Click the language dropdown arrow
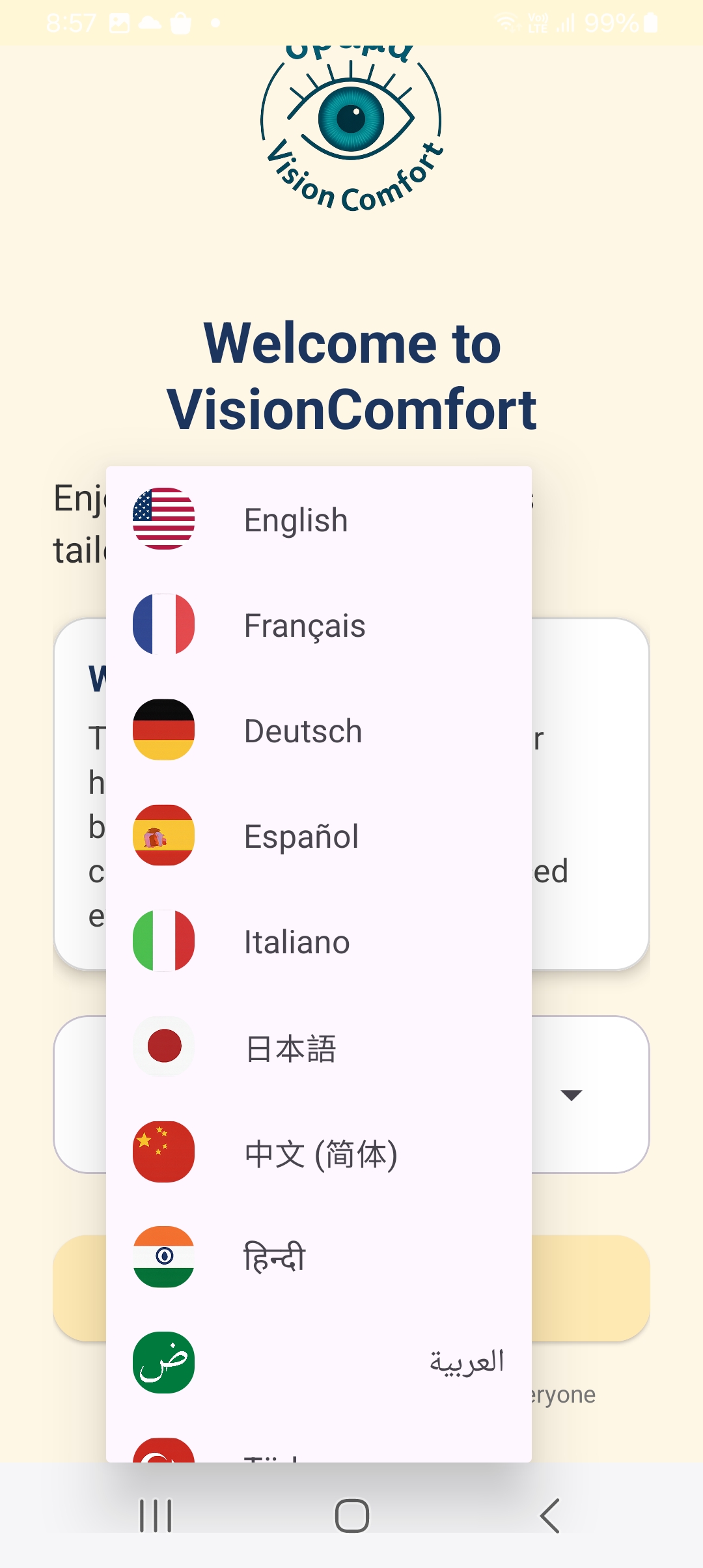 pos(571,1095)
